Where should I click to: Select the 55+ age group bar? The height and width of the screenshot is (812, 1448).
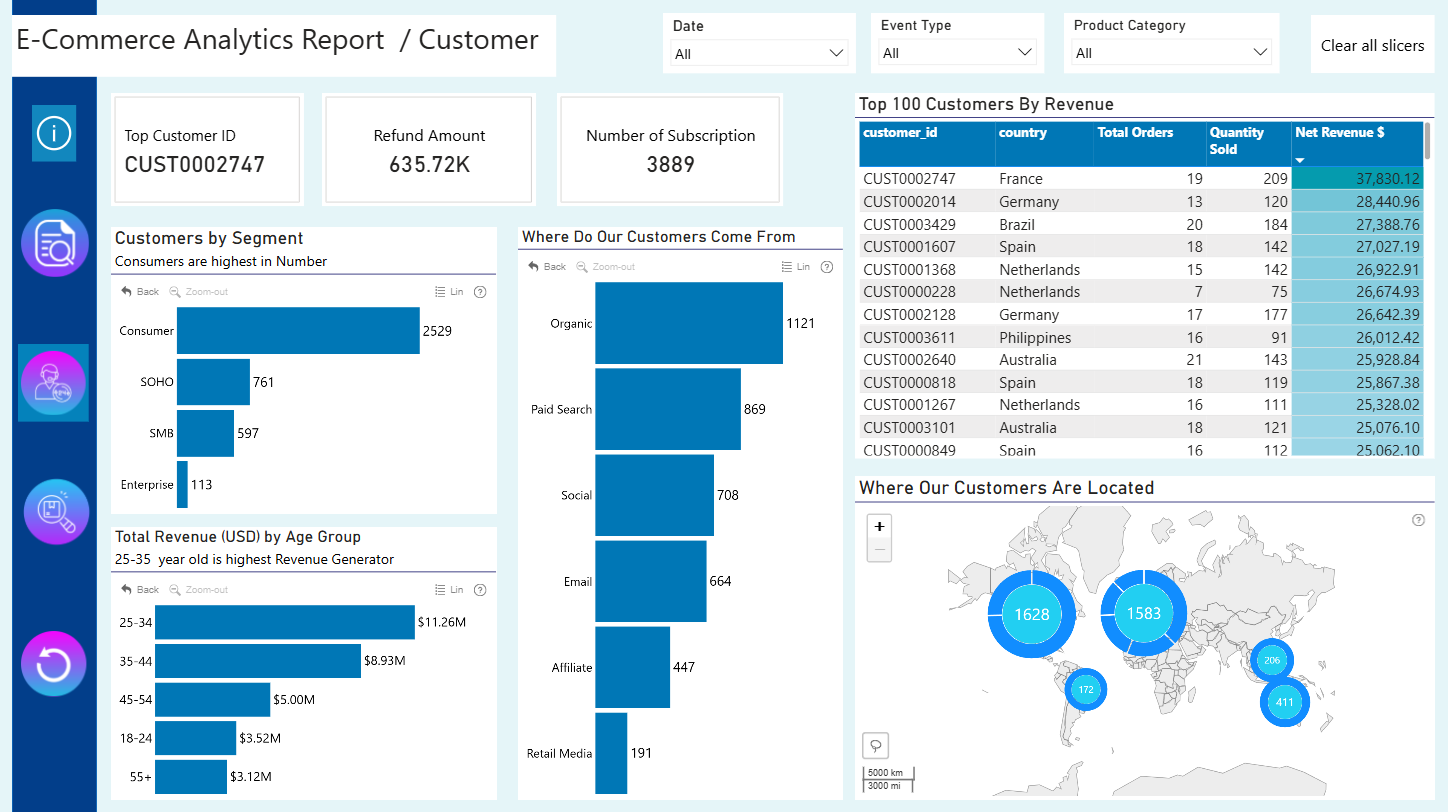(191, 777)
